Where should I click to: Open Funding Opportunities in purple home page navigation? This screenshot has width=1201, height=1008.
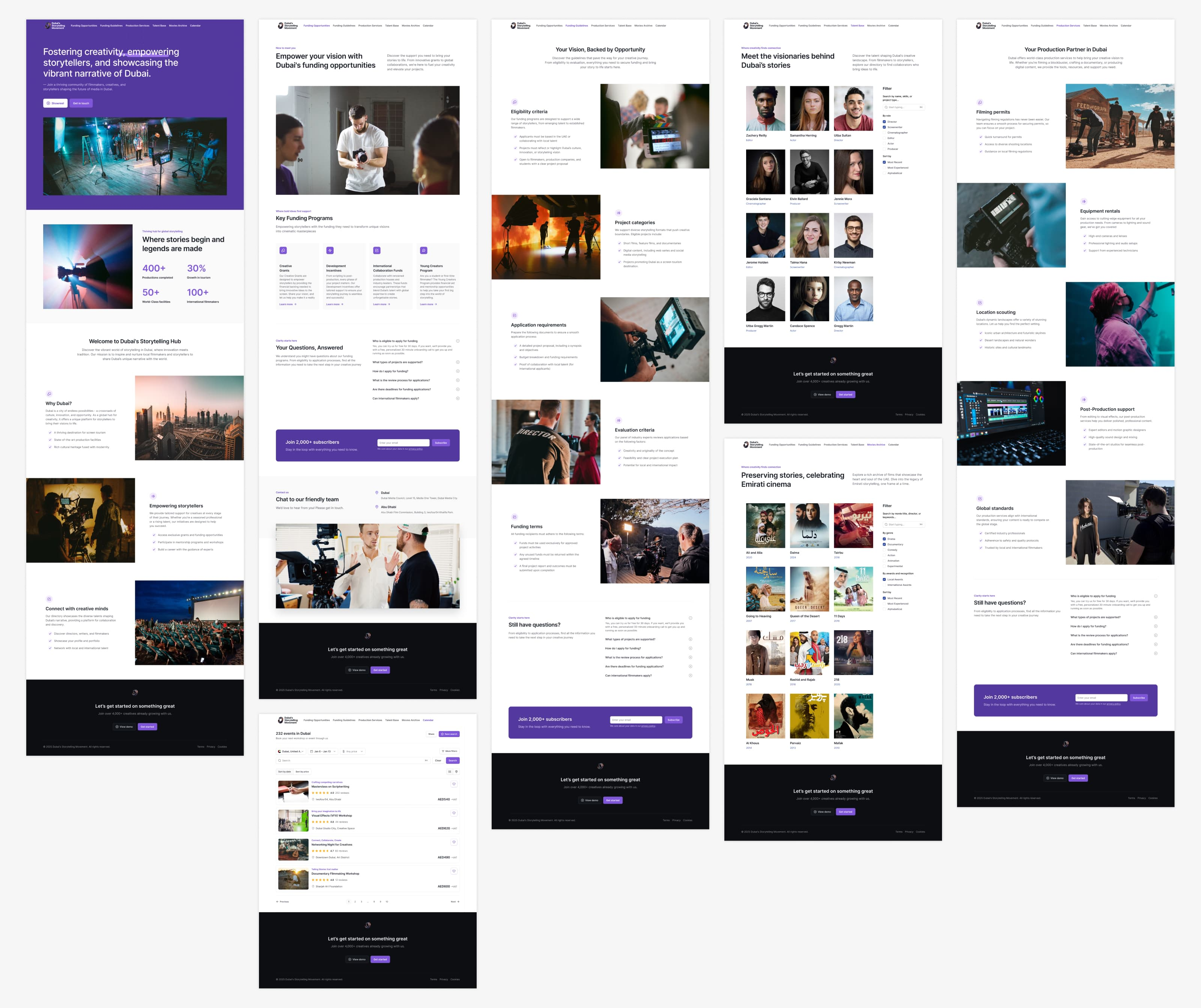(x=84, y=25)
